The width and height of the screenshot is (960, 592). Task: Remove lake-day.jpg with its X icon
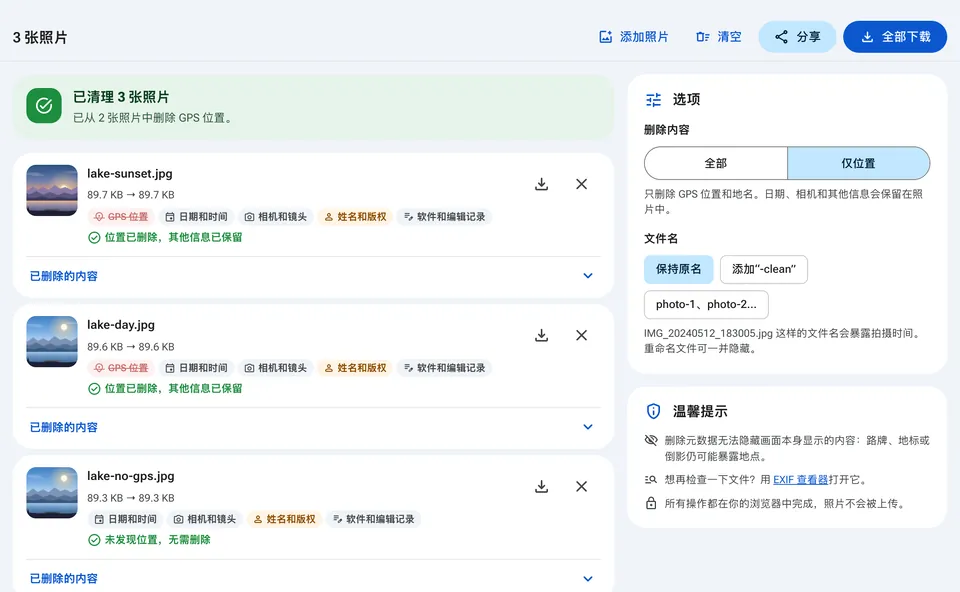pos(582,335)
